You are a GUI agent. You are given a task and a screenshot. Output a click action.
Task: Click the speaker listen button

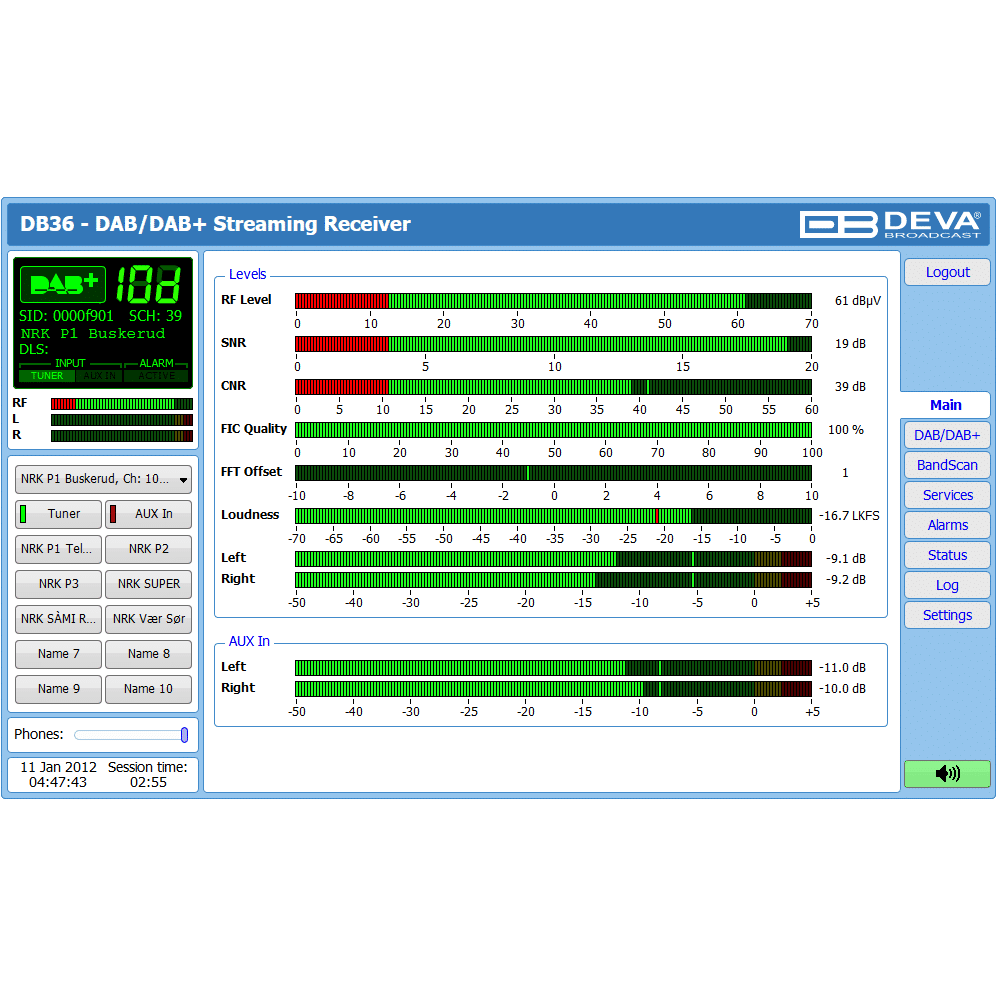[x=946, y=774]
